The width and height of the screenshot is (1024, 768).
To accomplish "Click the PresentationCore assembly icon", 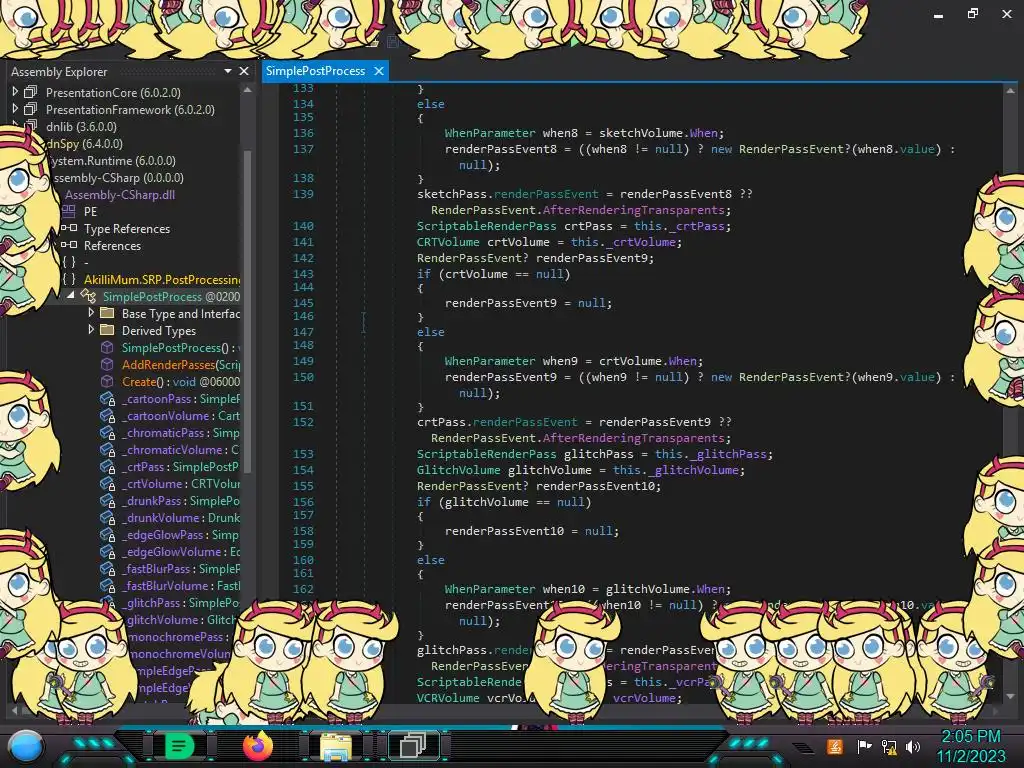I will 31,92.
